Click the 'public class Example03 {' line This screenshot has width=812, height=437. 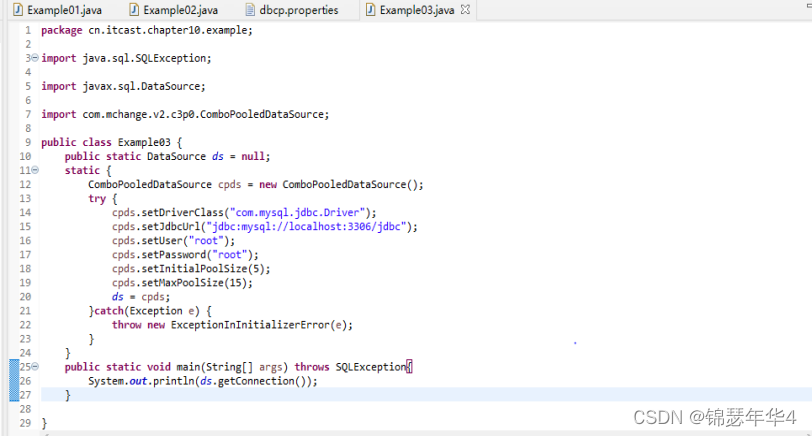[x=111, y=142]
